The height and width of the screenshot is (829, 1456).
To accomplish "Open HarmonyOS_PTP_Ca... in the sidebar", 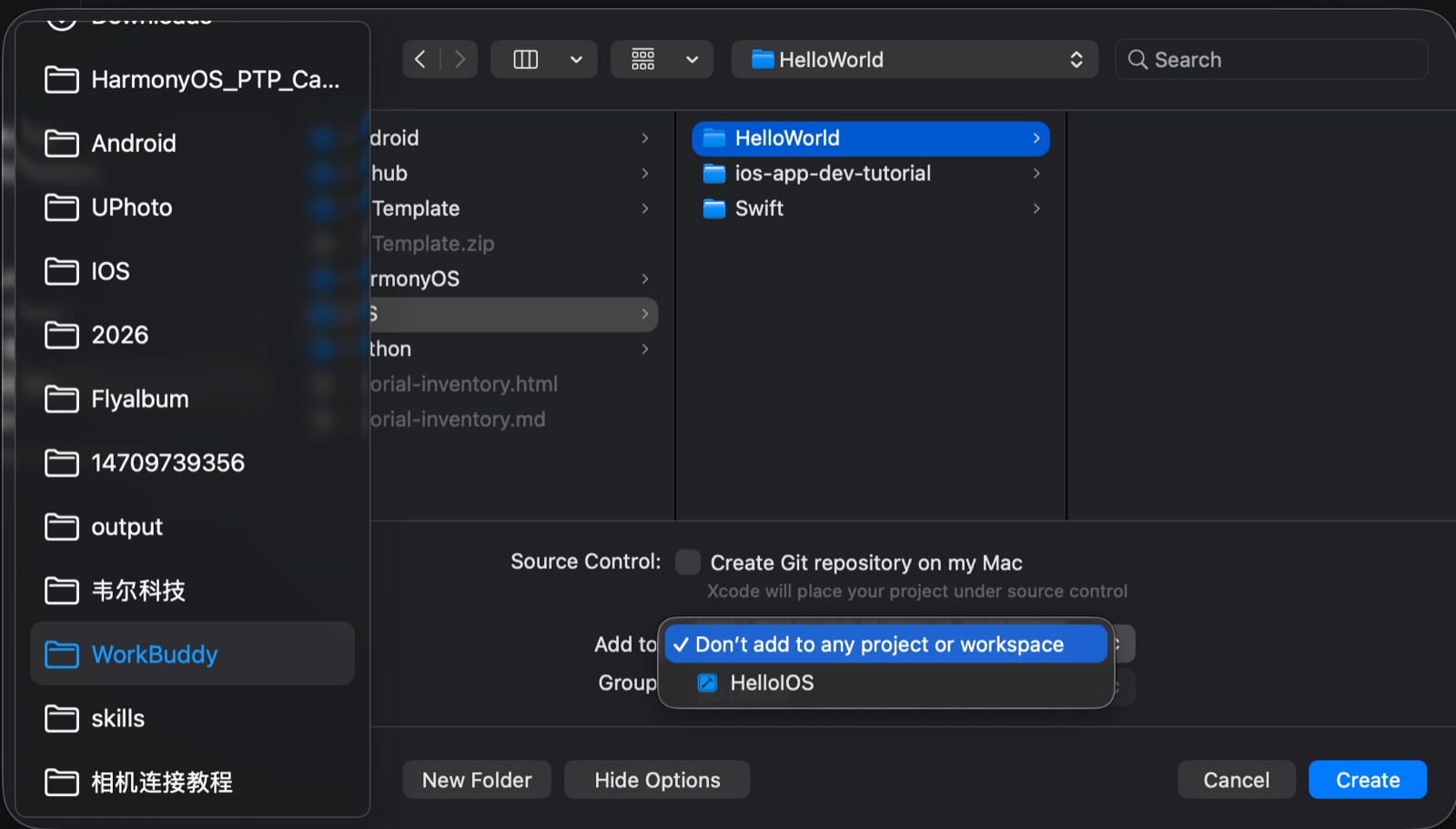I will 192,80.
